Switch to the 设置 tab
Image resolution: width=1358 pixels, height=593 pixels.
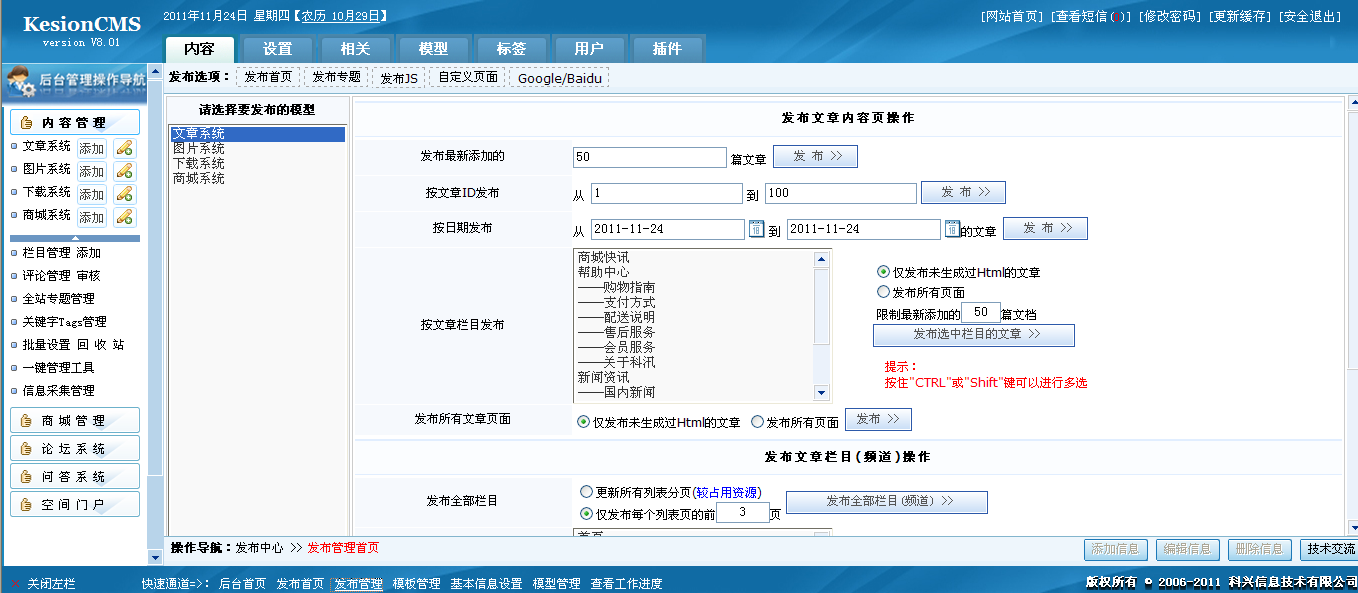point(275,47)
